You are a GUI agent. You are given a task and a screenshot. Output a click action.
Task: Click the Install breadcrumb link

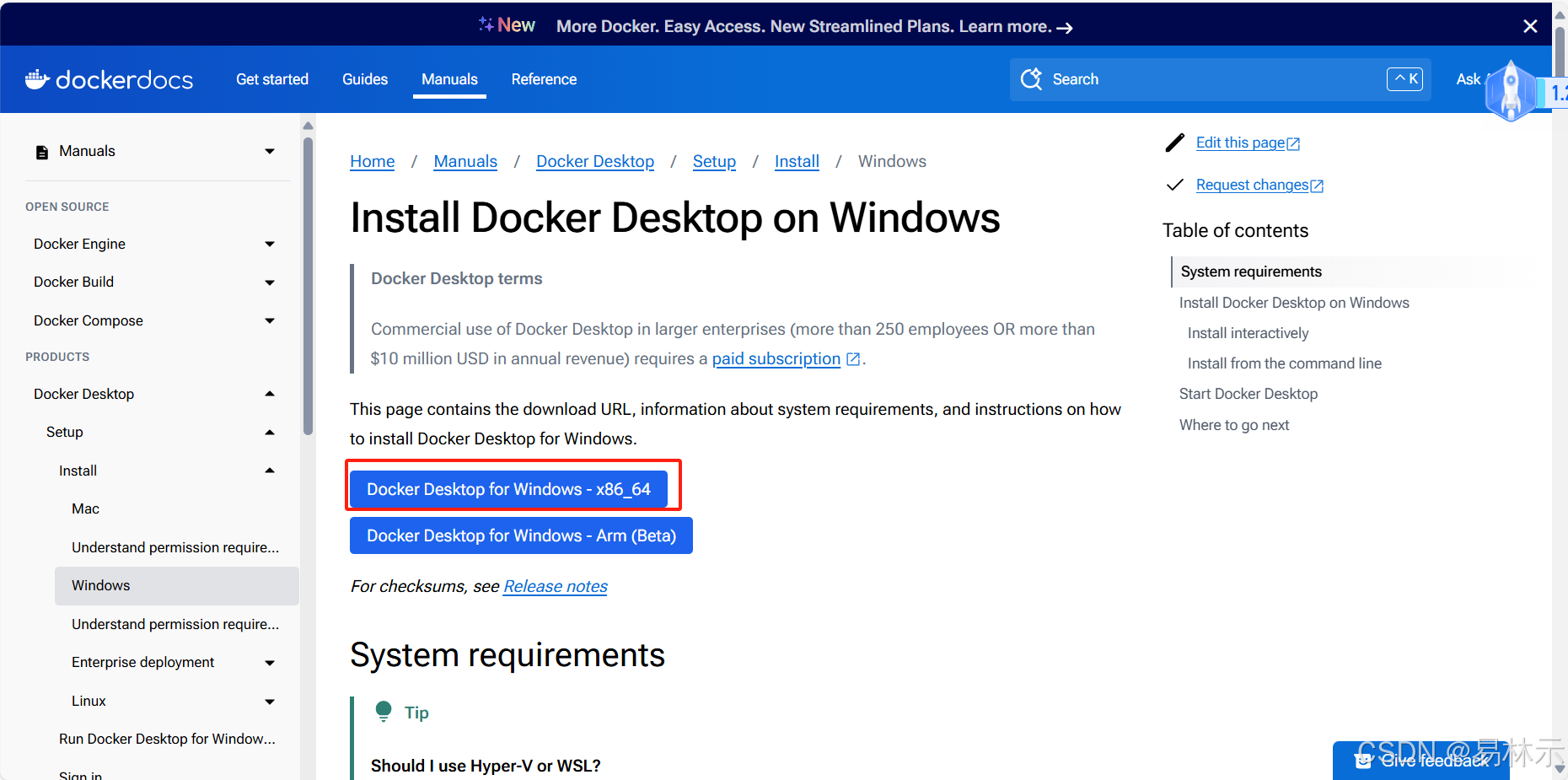[x=797, y=161]
